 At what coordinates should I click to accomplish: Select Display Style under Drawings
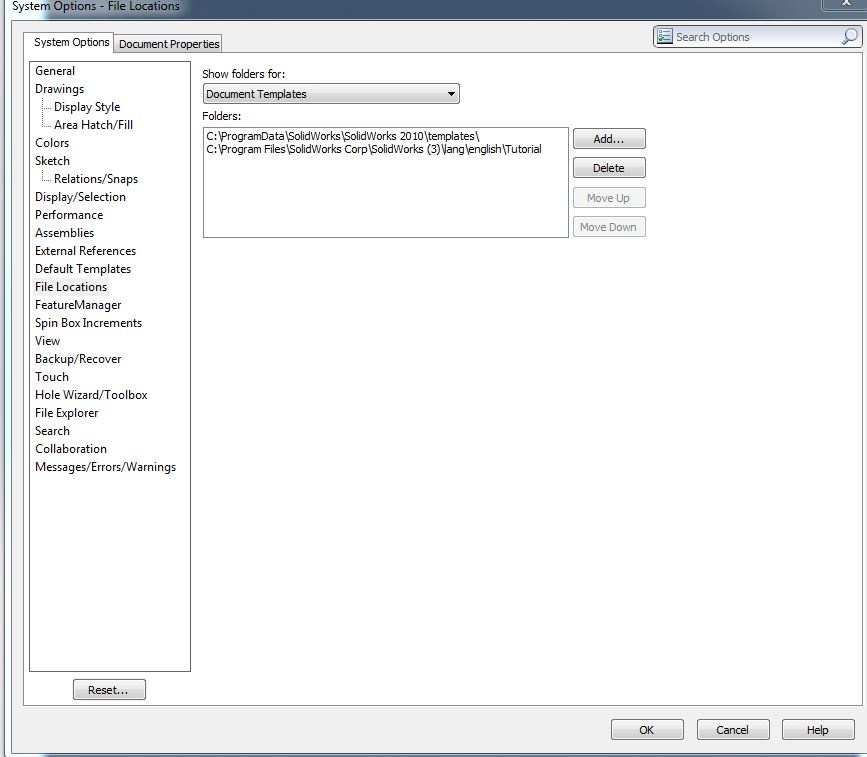[x=87, y=107]
